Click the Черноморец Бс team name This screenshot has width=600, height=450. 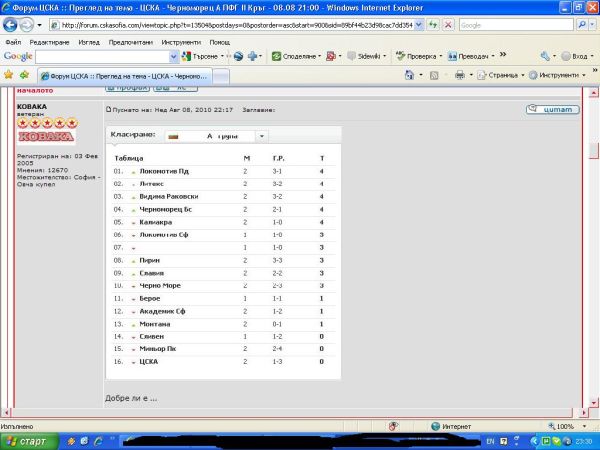(x=166, y=210)
